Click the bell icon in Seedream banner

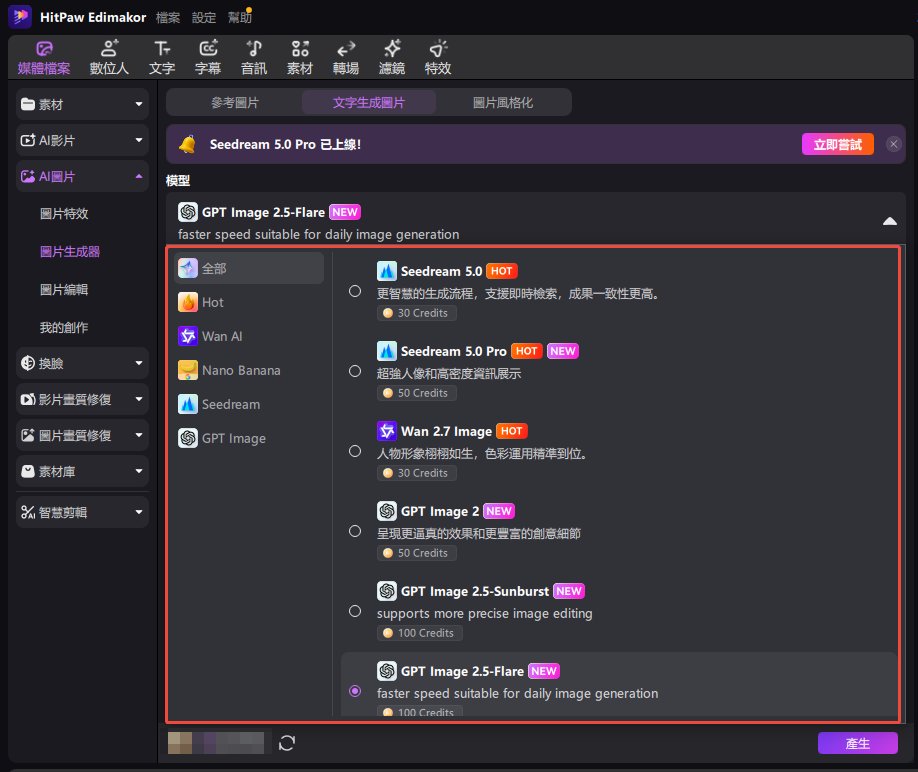[187, 144]
